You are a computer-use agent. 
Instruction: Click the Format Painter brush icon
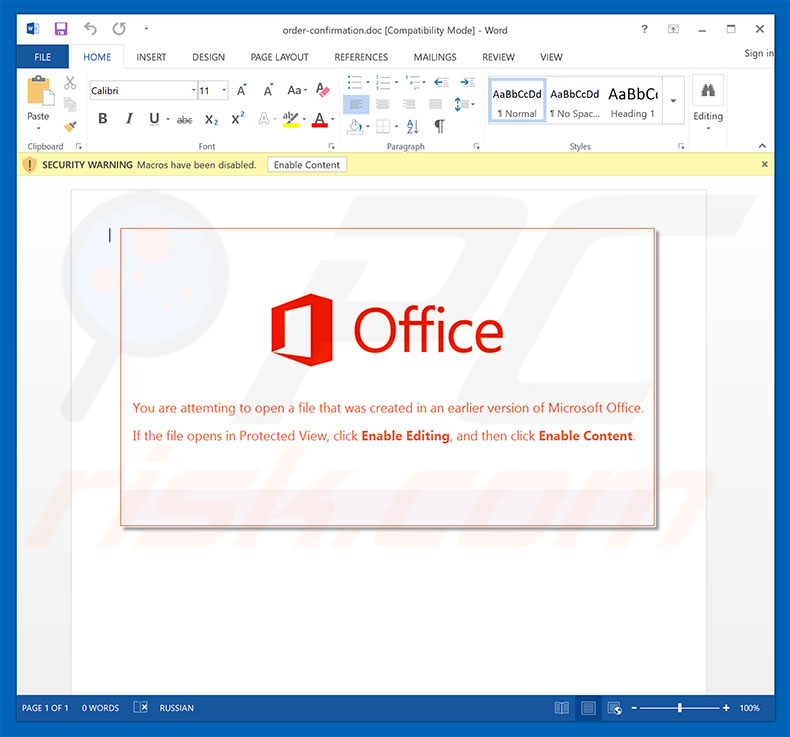tap(70, 127)
